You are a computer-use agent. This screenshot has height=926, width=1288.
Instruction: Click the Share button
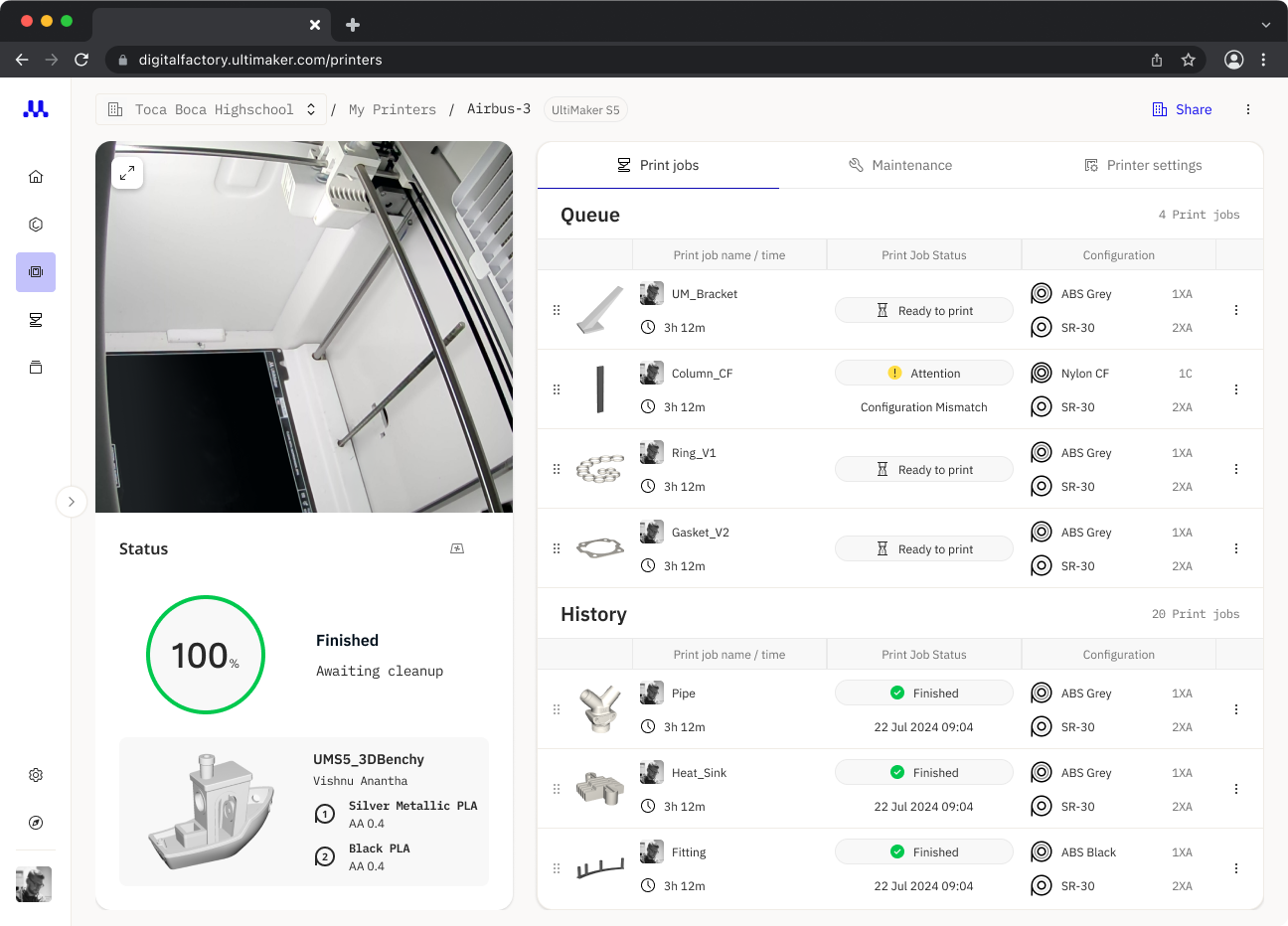click(x=1183, y=109)
